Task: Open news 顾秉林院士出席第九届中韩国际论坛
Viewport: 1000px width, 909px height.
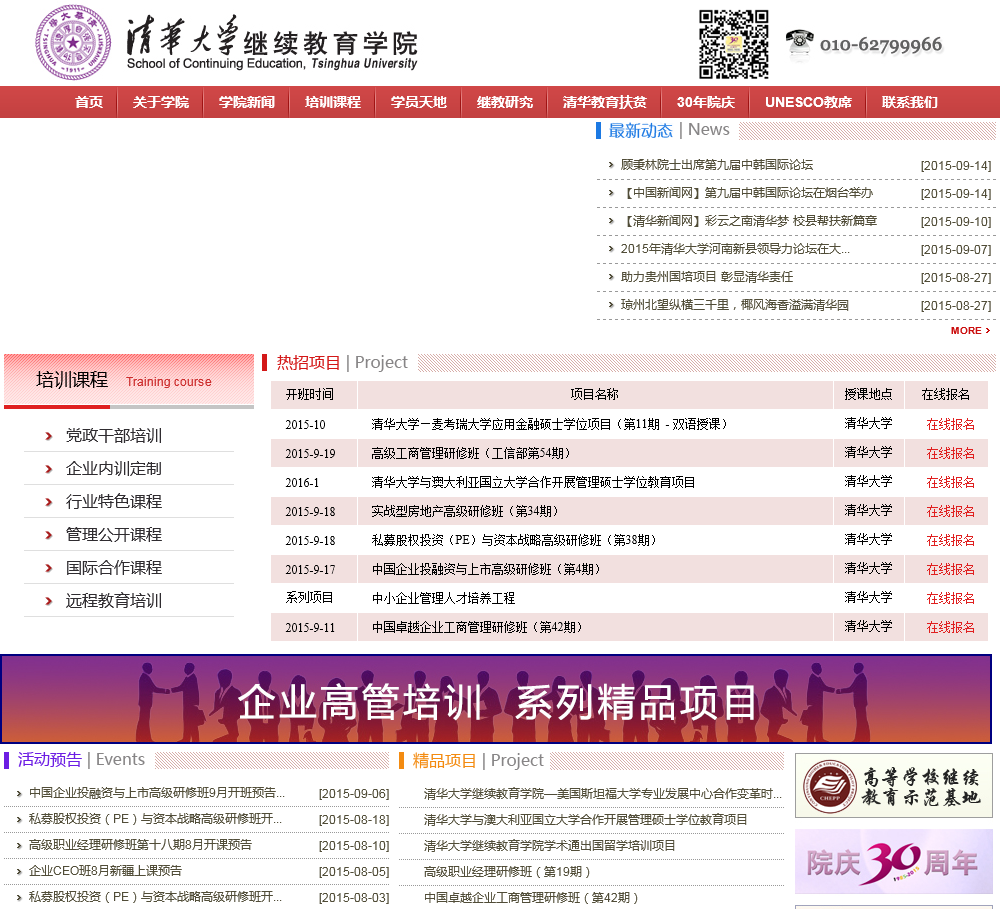Action: pos(716,165)
